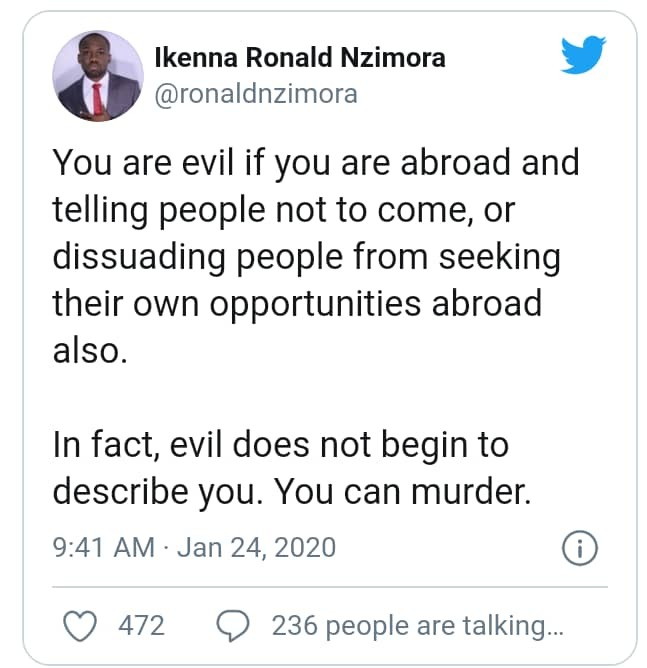Click the reply speech bubble icon
This screenshot has height=668, width=647.
(233, 625)
